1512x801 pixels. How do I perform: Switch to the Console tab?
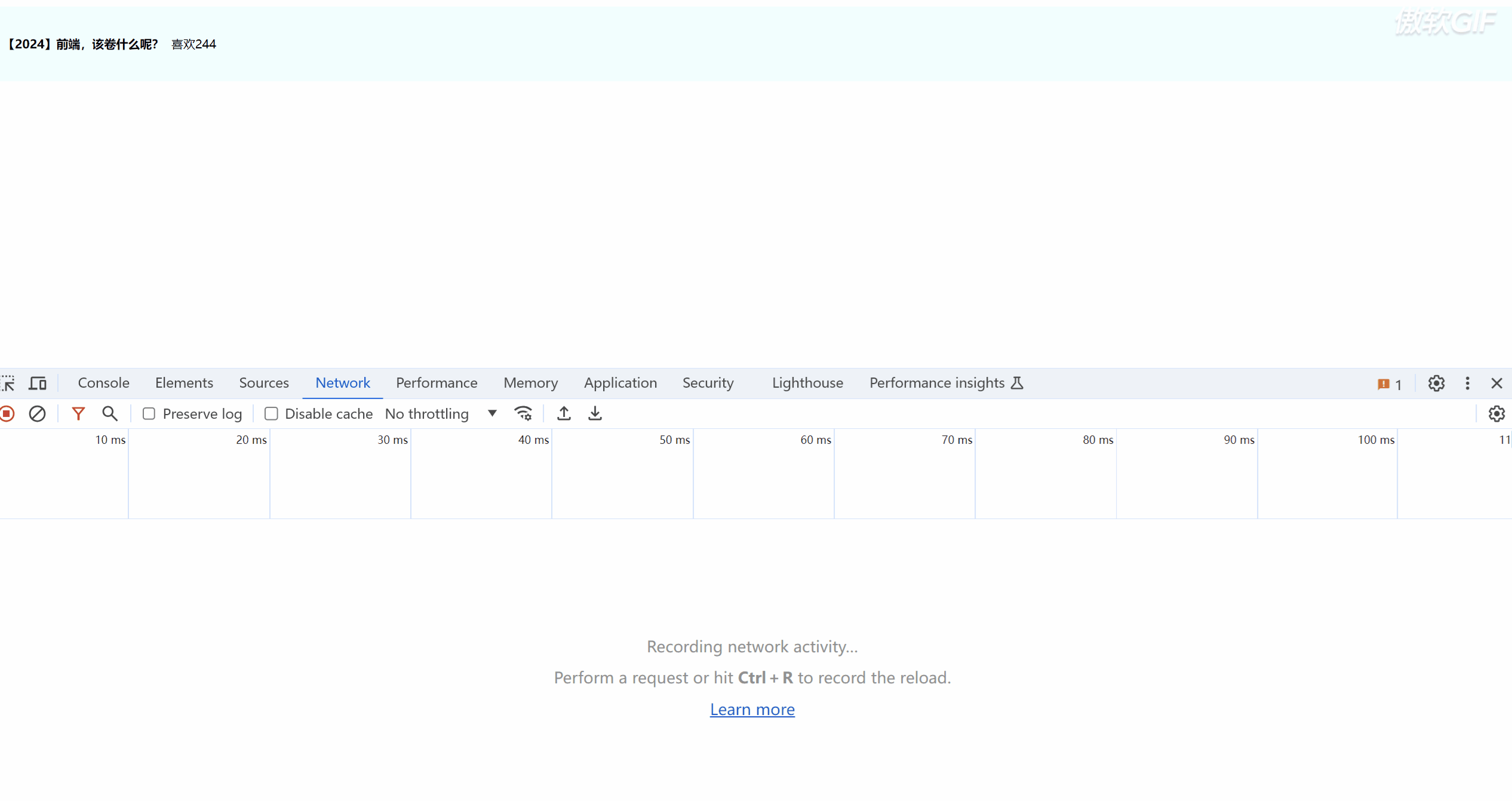coord(103,383)
